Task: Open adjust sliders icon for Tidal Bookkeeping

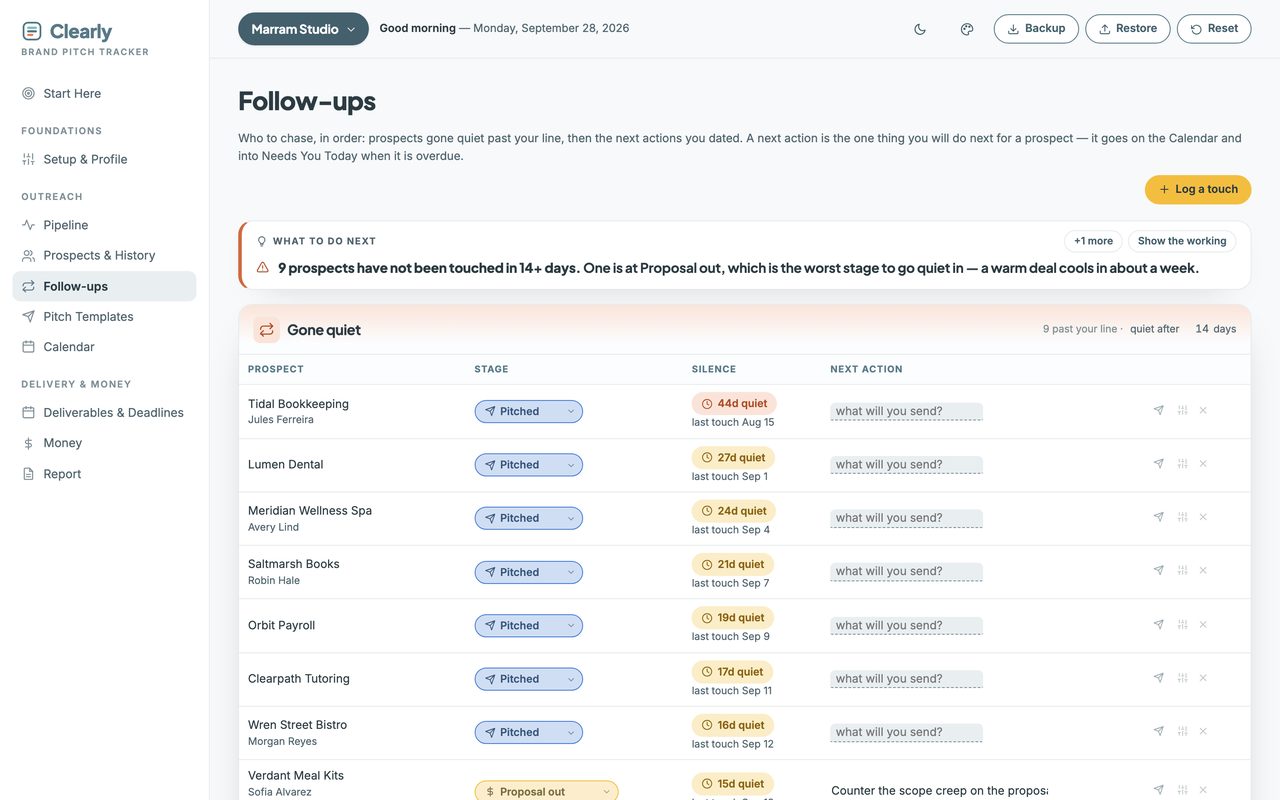Action: [1183, 410]
